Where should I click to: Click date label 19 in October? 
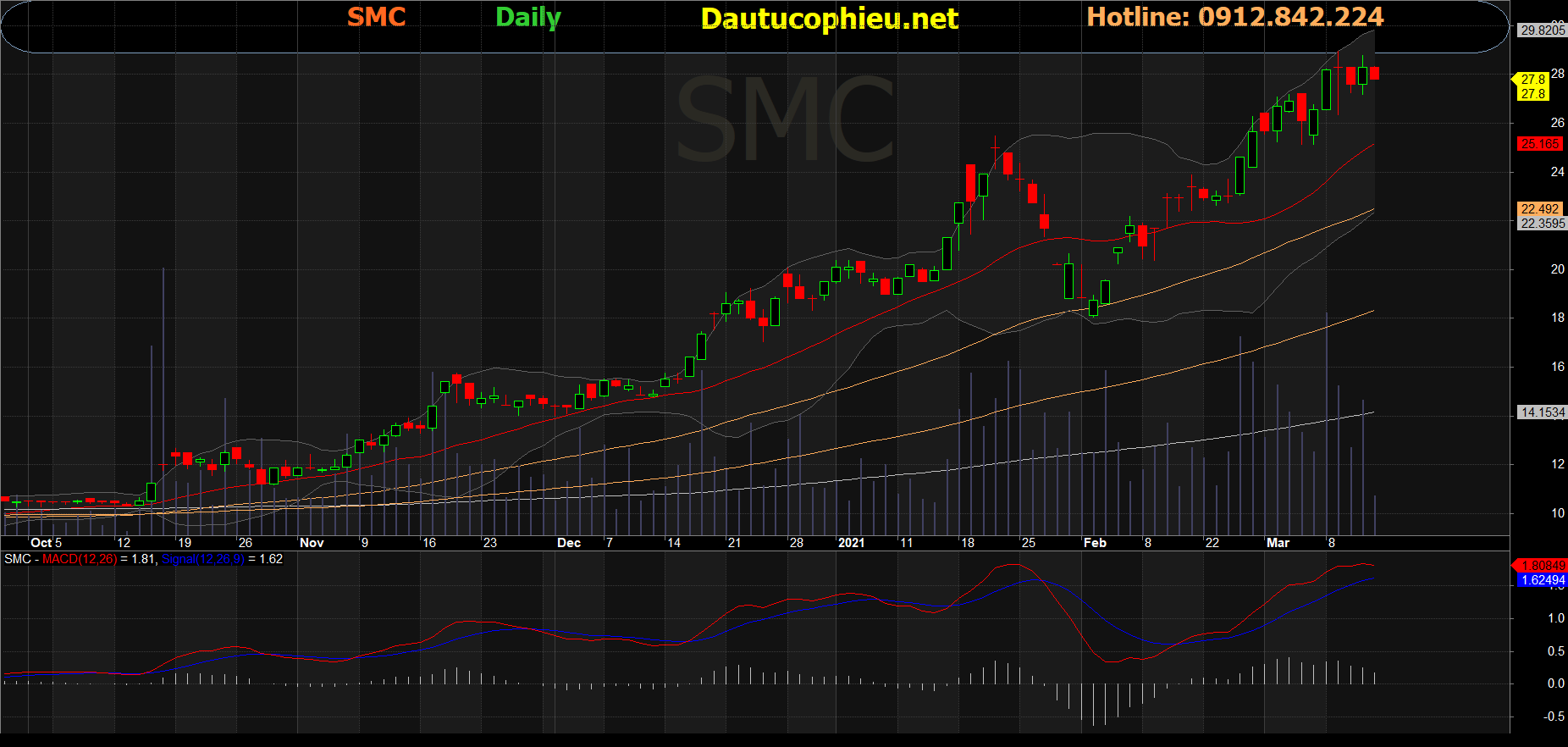185,543
